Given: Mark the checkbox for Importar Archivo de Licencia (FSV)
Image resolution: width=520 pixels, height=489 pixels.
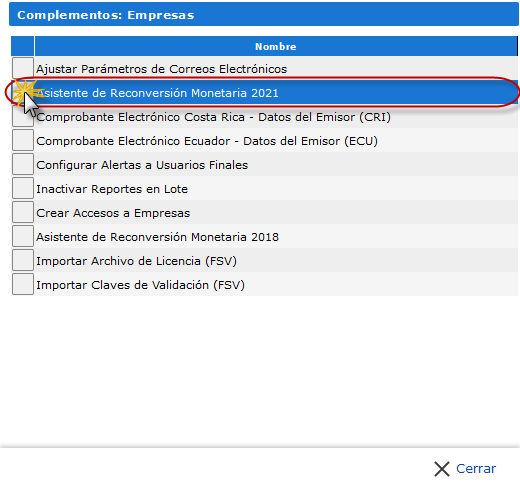Looking at the screenshot, I should 23,260.
